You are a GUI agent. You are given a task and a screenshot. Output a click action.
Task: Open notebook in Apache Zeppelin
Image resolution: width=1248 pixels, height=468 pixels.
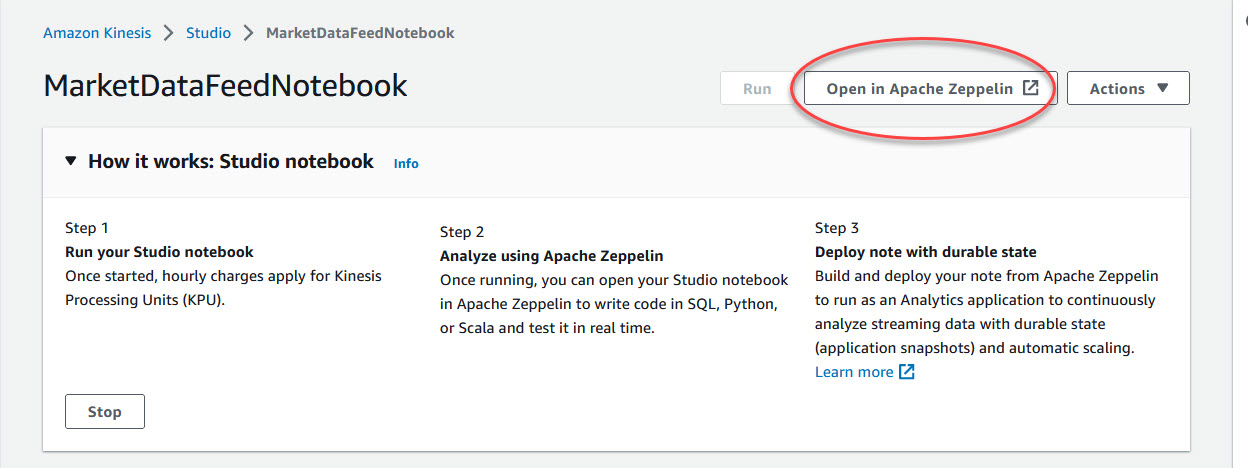pos(932,88)
